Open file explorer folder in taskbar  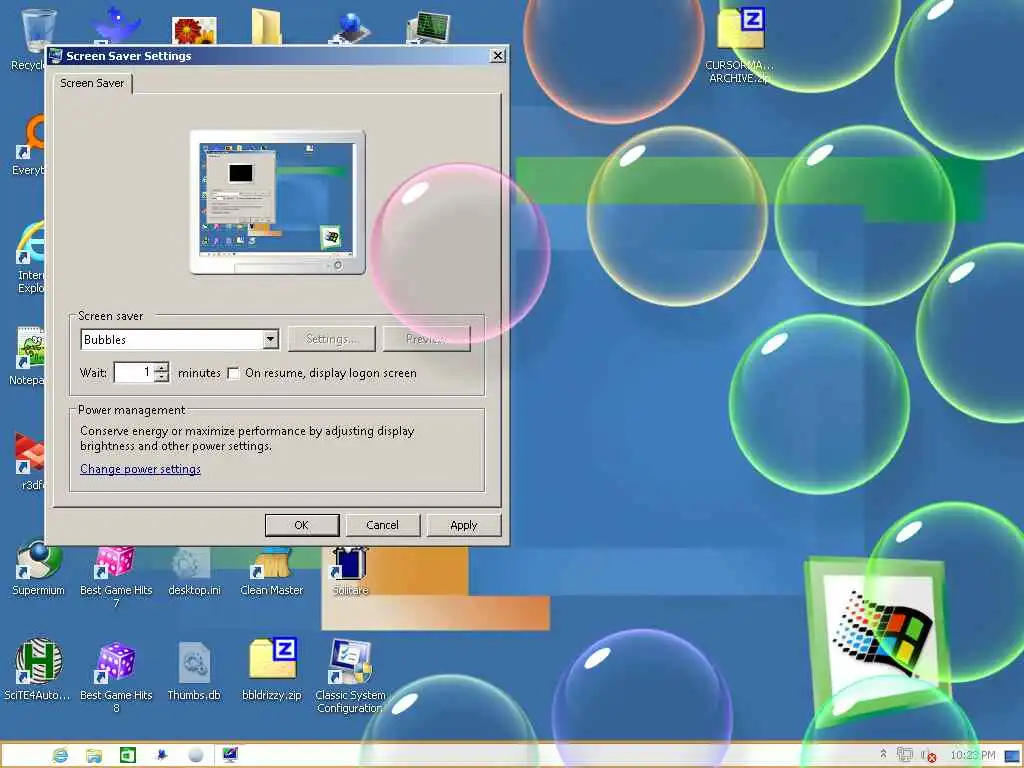pyautogui.click(x=94, y=755)
